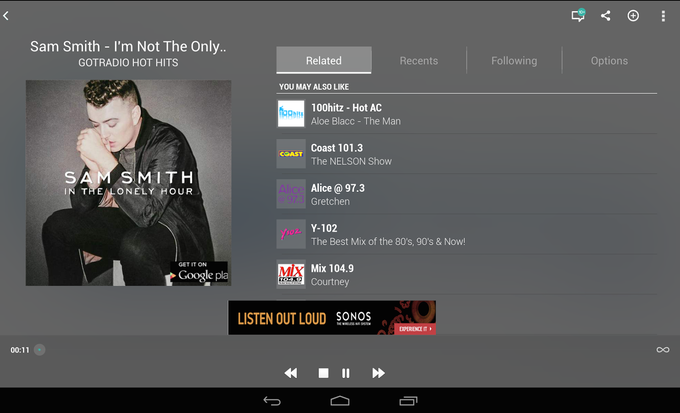The height and width of the screenshot is (413, 680).
Task: Select the Y-102 station
Action: tap(467, 234)
